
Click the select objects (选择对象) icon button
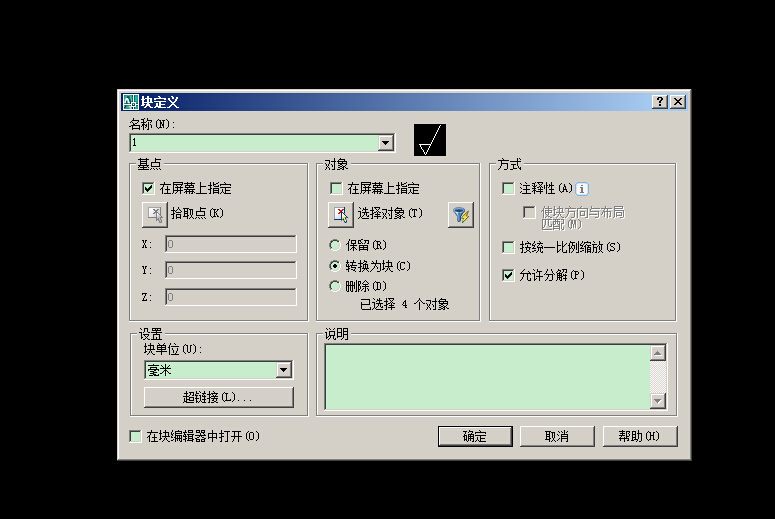click(341, 215)
